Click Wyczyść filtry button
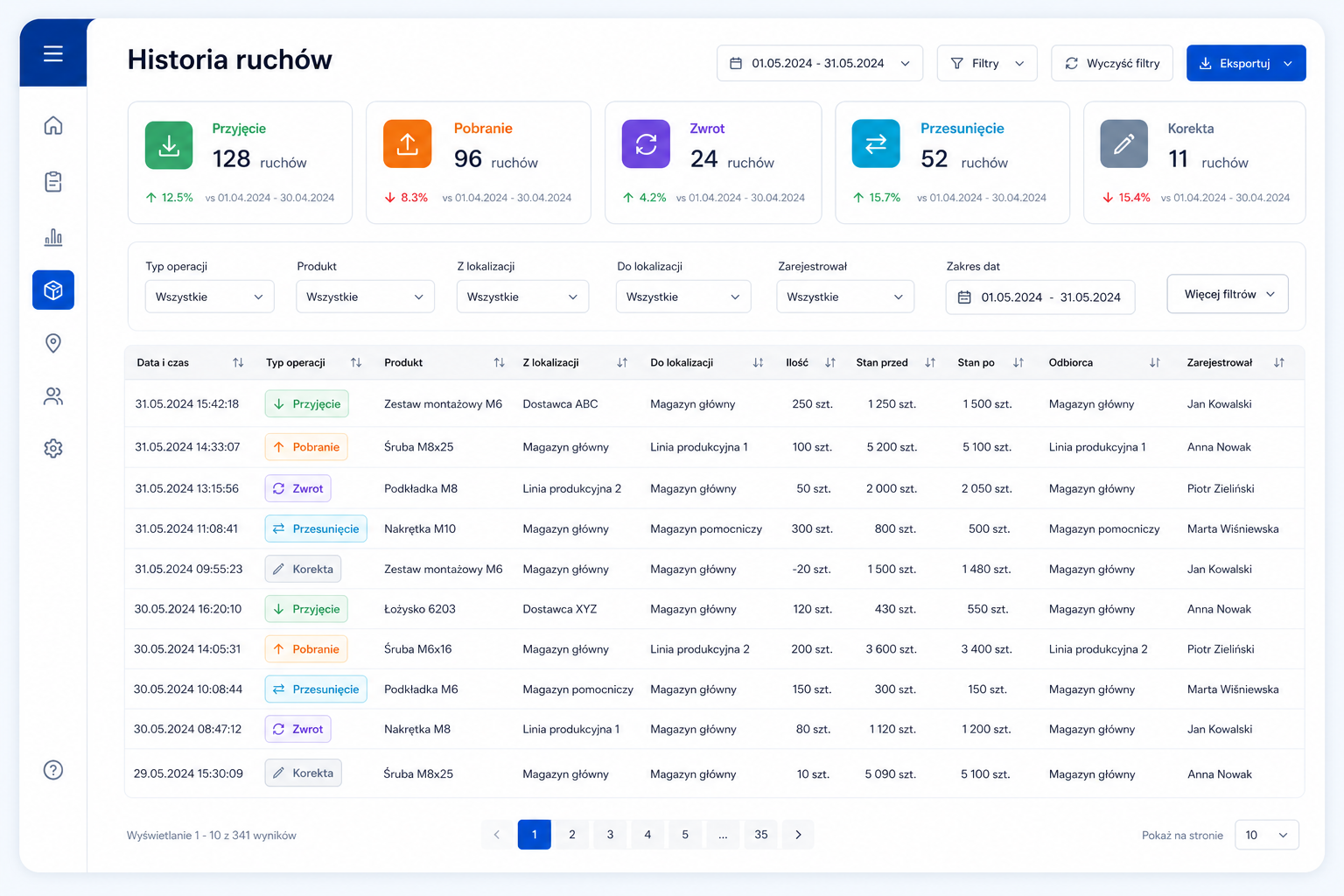The width and height of the screenshot is (1344, 896). [x=1112, y=63]
